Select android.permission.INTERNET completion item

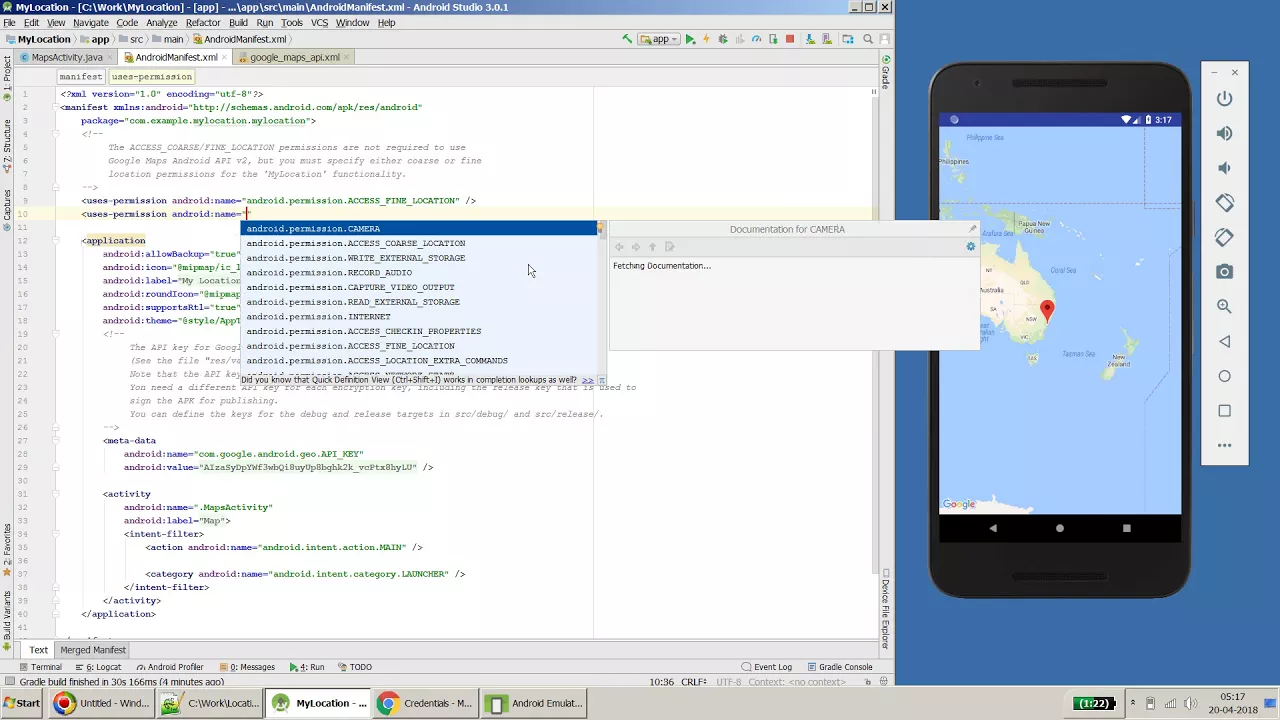[419, 316]
